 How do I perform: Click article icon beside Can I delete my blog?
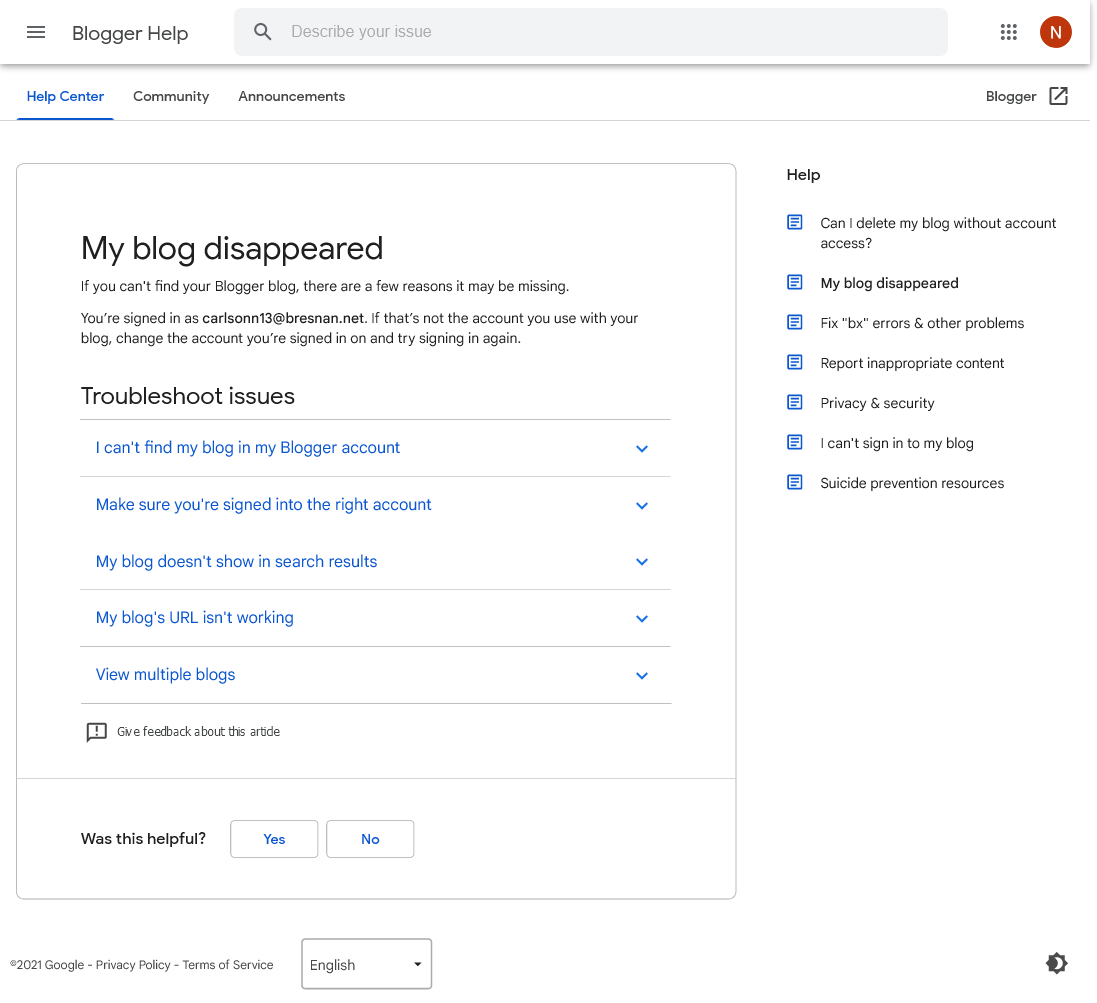[x=795, y=222]
